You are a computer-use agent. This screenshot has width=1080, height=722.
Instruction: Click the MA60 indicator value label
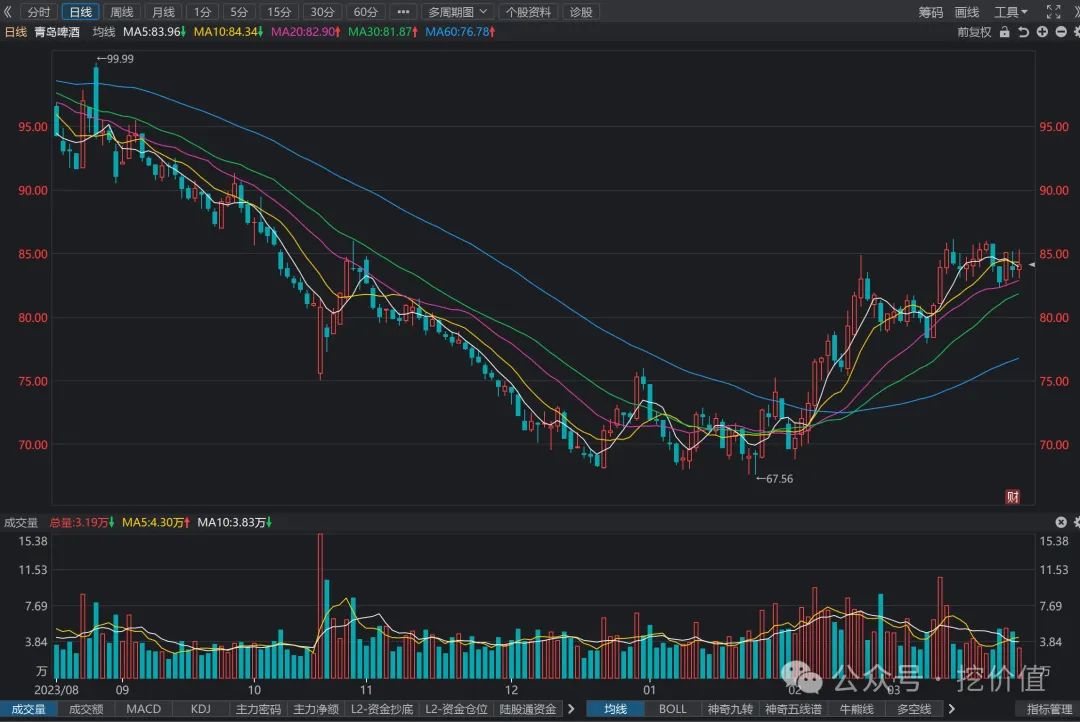point(459,32)
